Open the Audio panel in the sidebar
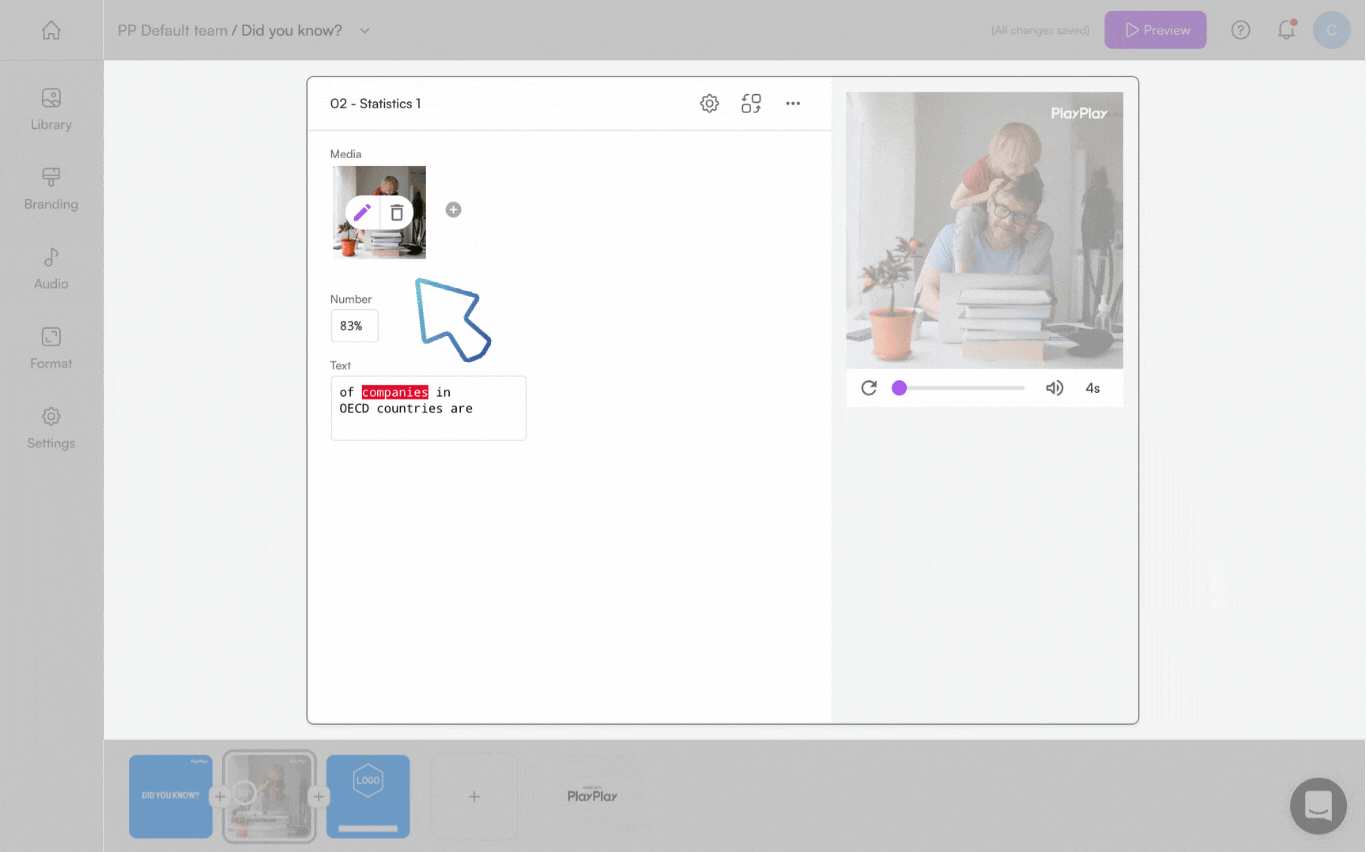Screen dimensions: 1366x852 [x=50, y=268]
